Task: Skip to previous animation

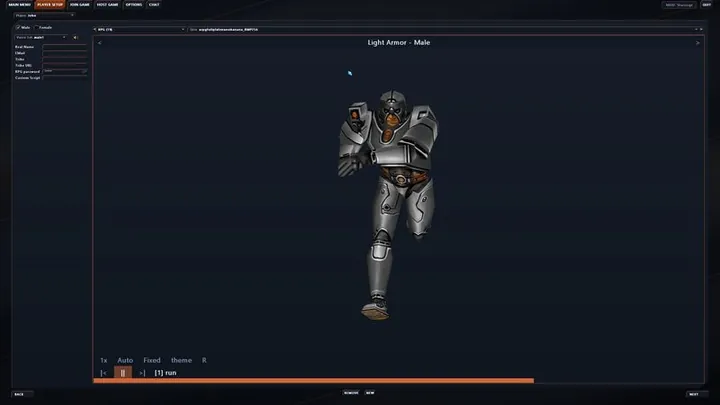Action: point(103,373)
